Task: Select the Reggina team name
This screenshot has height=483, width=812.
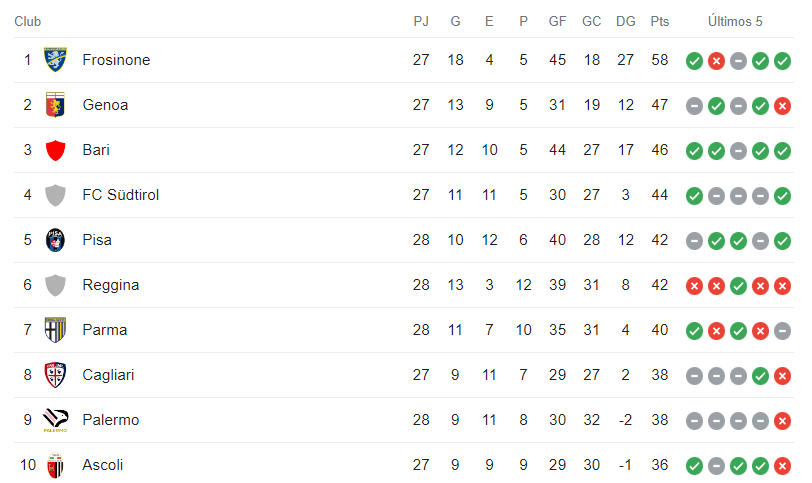Action: pos(110,285)
